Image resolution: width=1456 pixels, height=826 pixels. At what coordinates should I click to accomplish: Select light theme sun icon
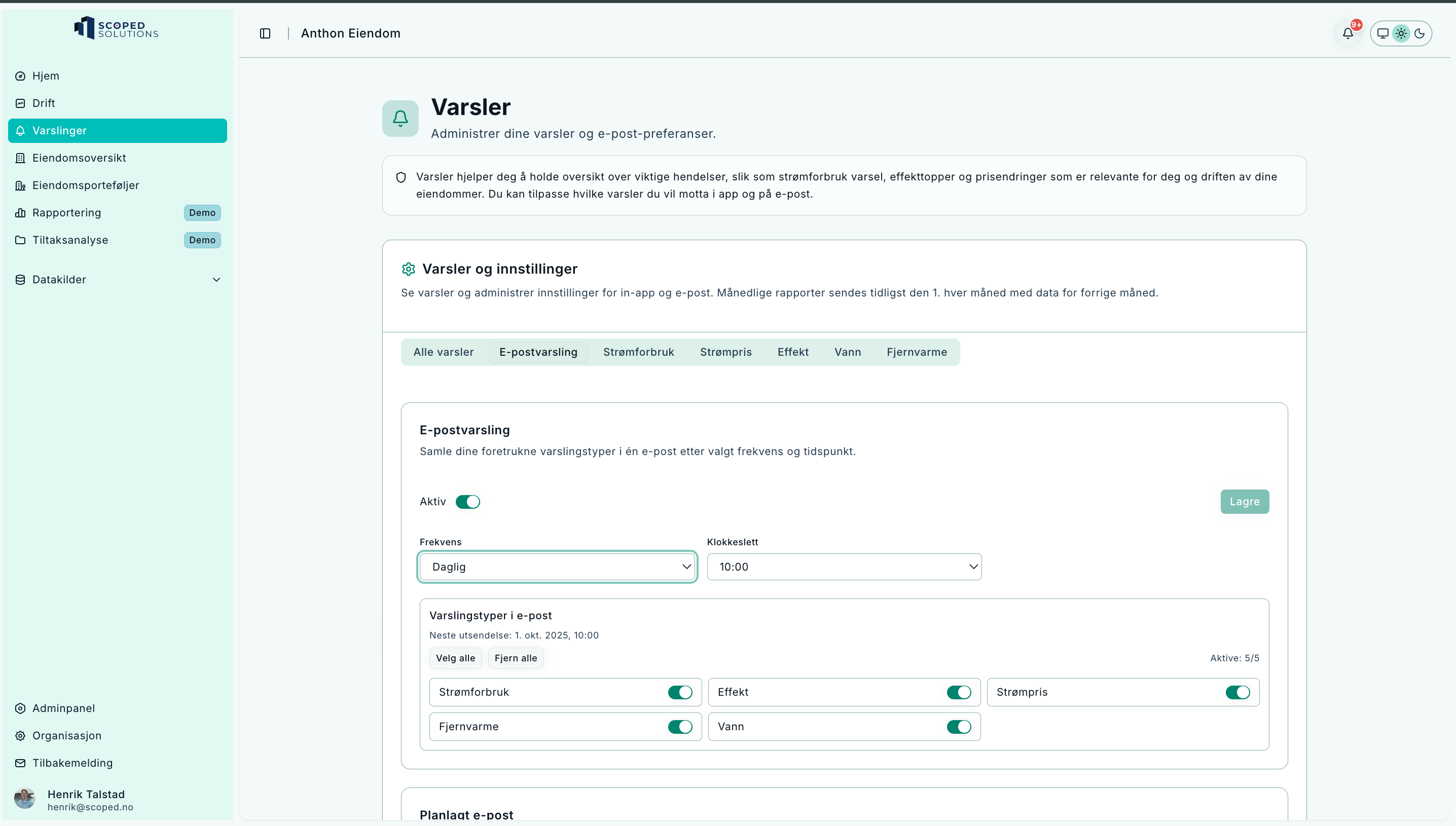(1402, 33)
